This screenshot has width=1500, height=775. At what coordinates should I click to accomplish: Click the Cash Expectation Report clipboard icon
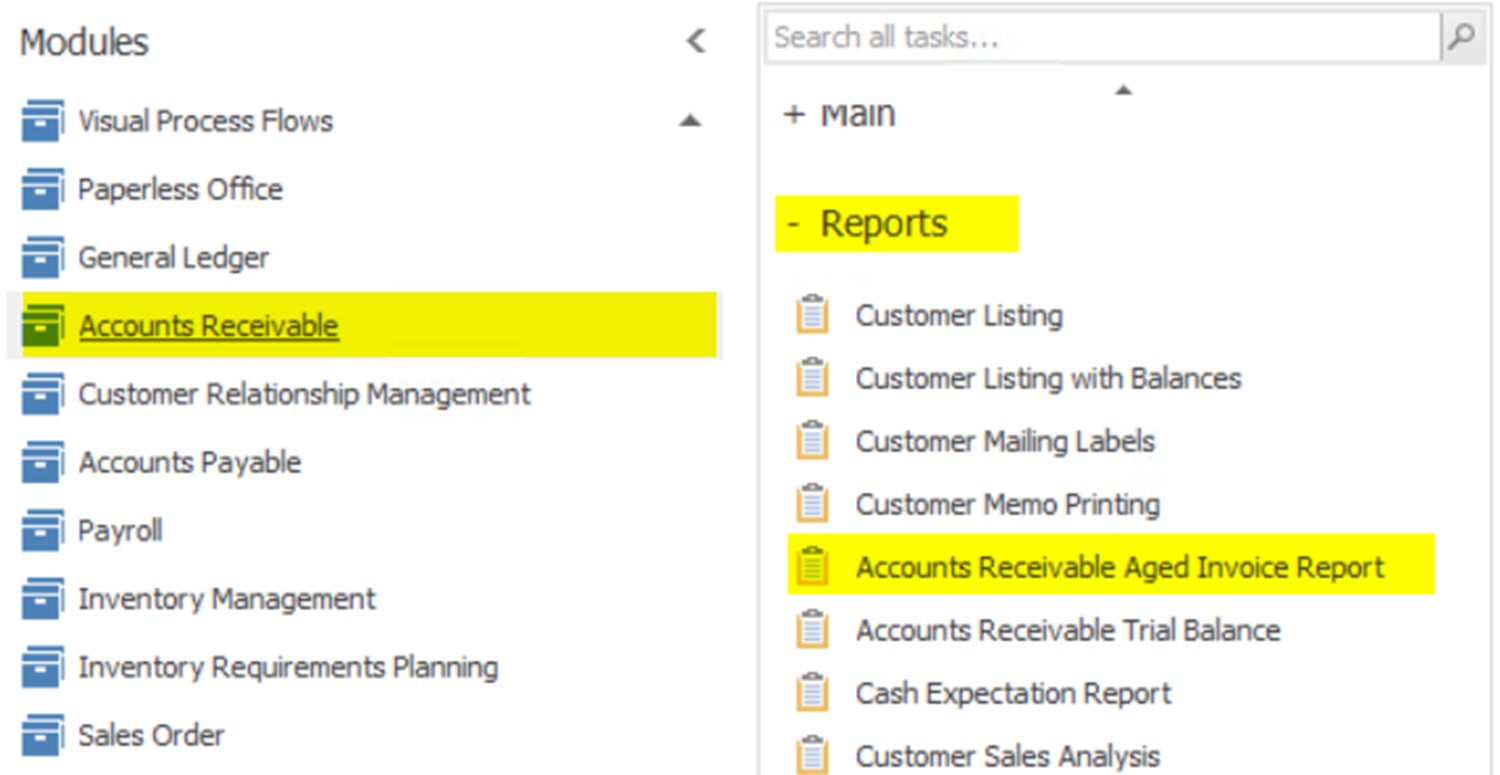[812, 693]
